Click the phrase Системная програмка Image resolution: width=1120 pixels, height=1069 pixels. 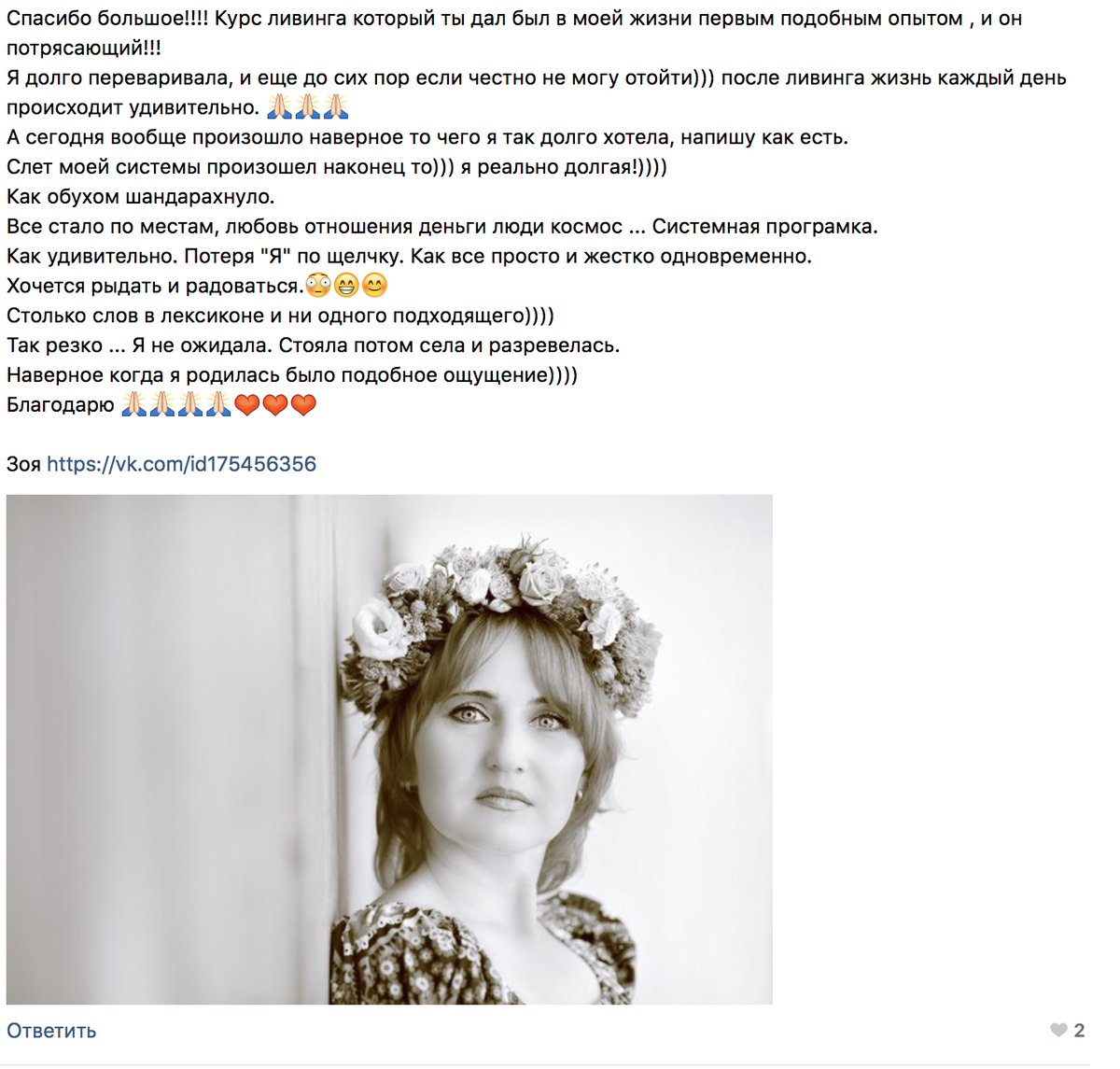(764, 227)
